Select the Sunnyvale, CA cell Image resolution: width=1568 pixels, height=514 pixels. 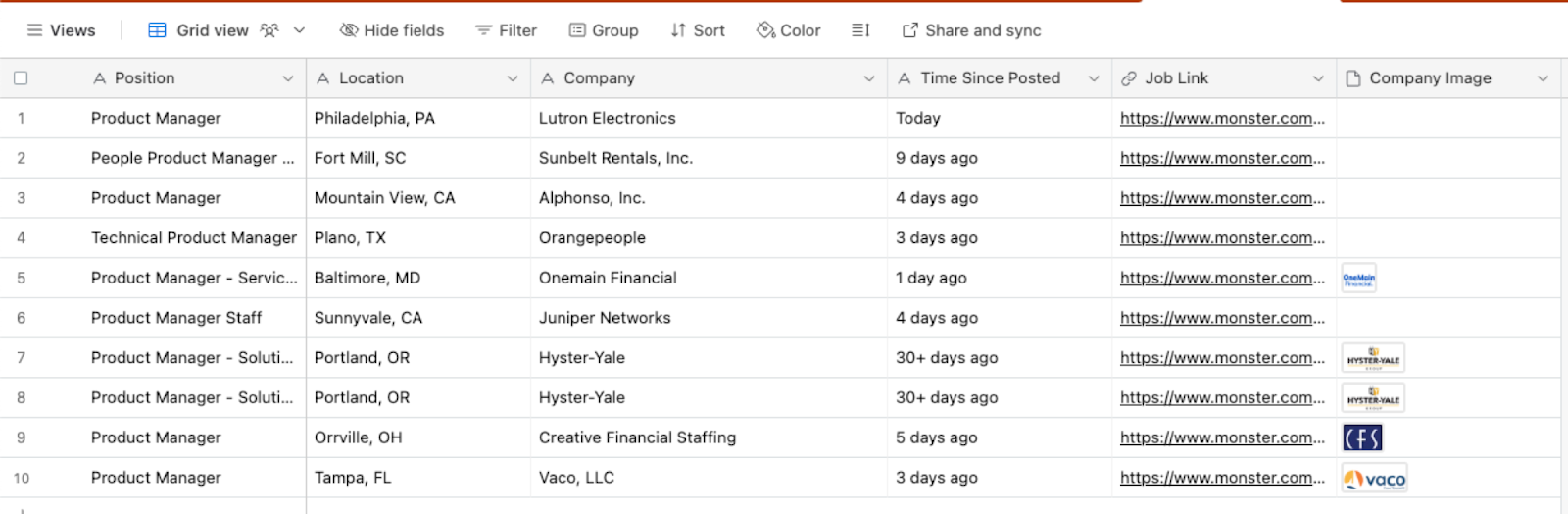(x=418, y=318)
